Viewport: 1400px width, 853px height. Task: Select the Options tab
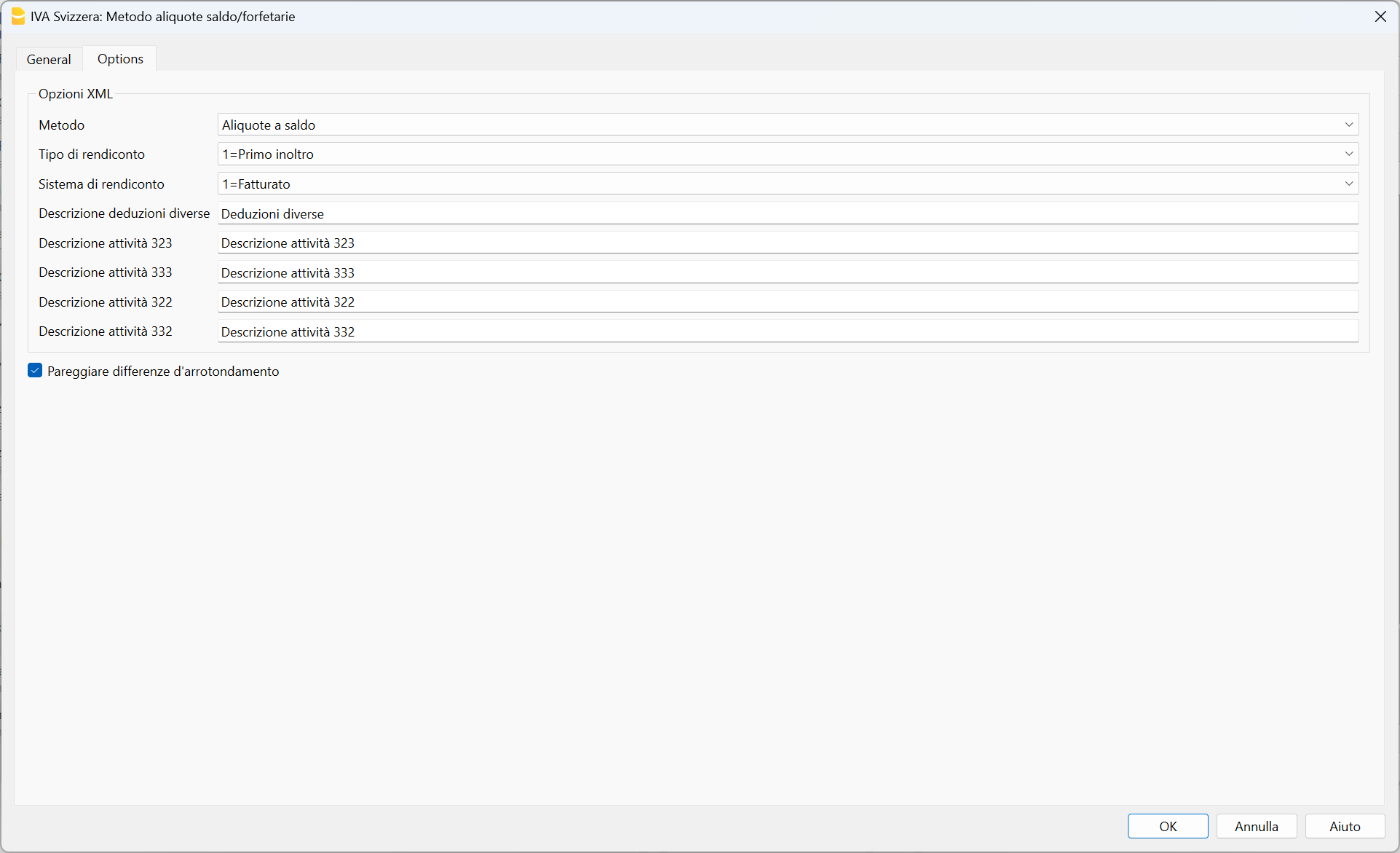point(120,59)
